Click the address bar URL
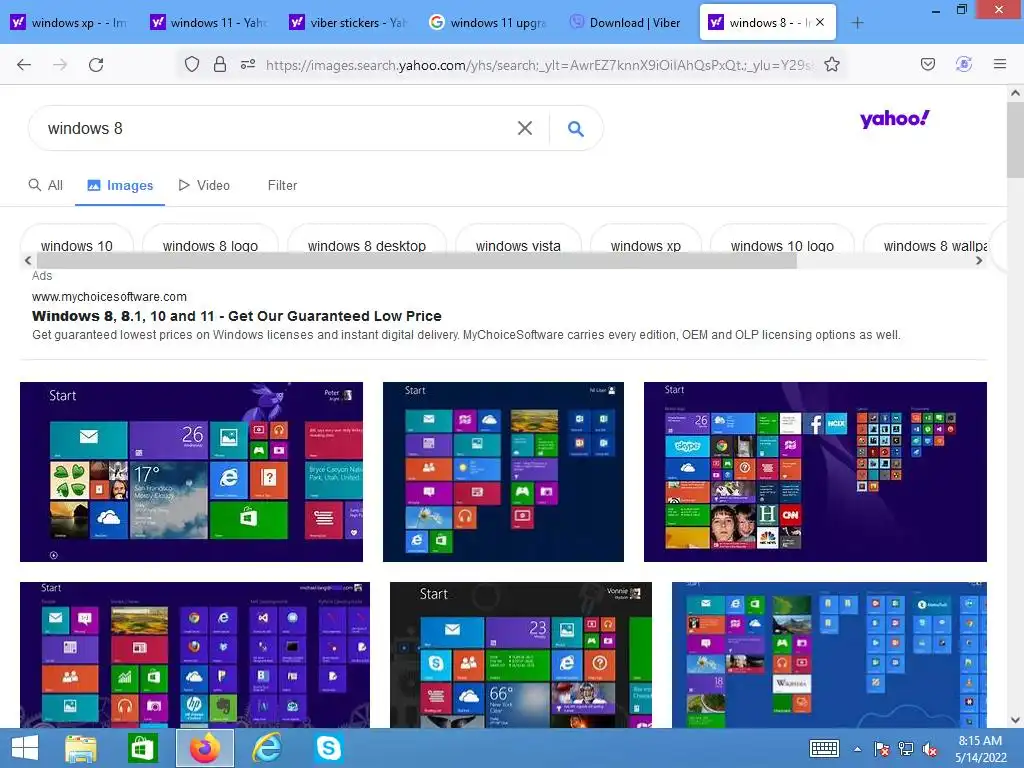 [539, 64]
